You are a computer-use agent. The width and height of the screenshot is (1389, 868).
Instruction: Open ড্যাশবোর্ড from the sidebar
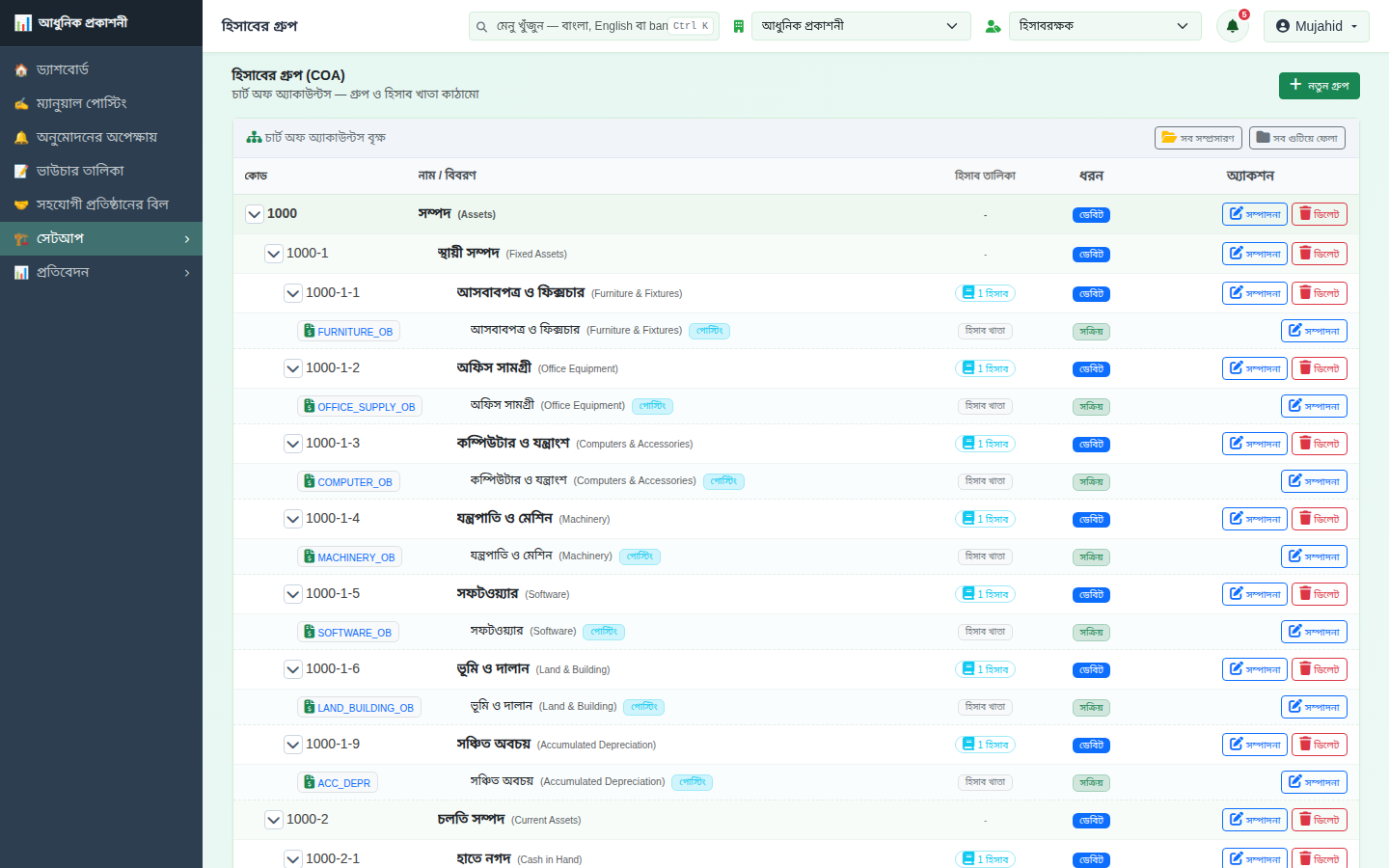101,69
